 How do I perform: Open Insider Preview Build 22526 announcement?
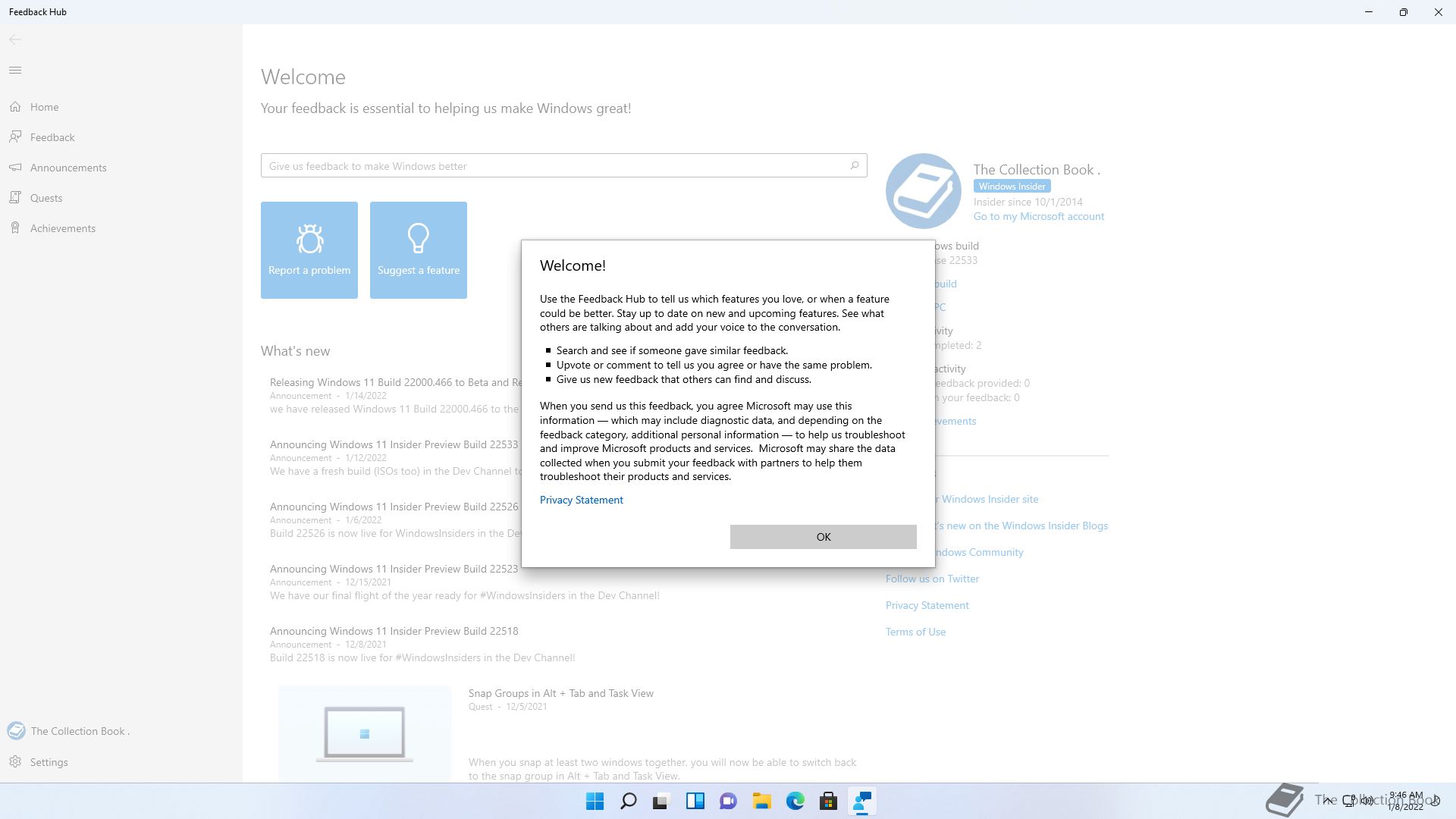(x=395, y=519)
